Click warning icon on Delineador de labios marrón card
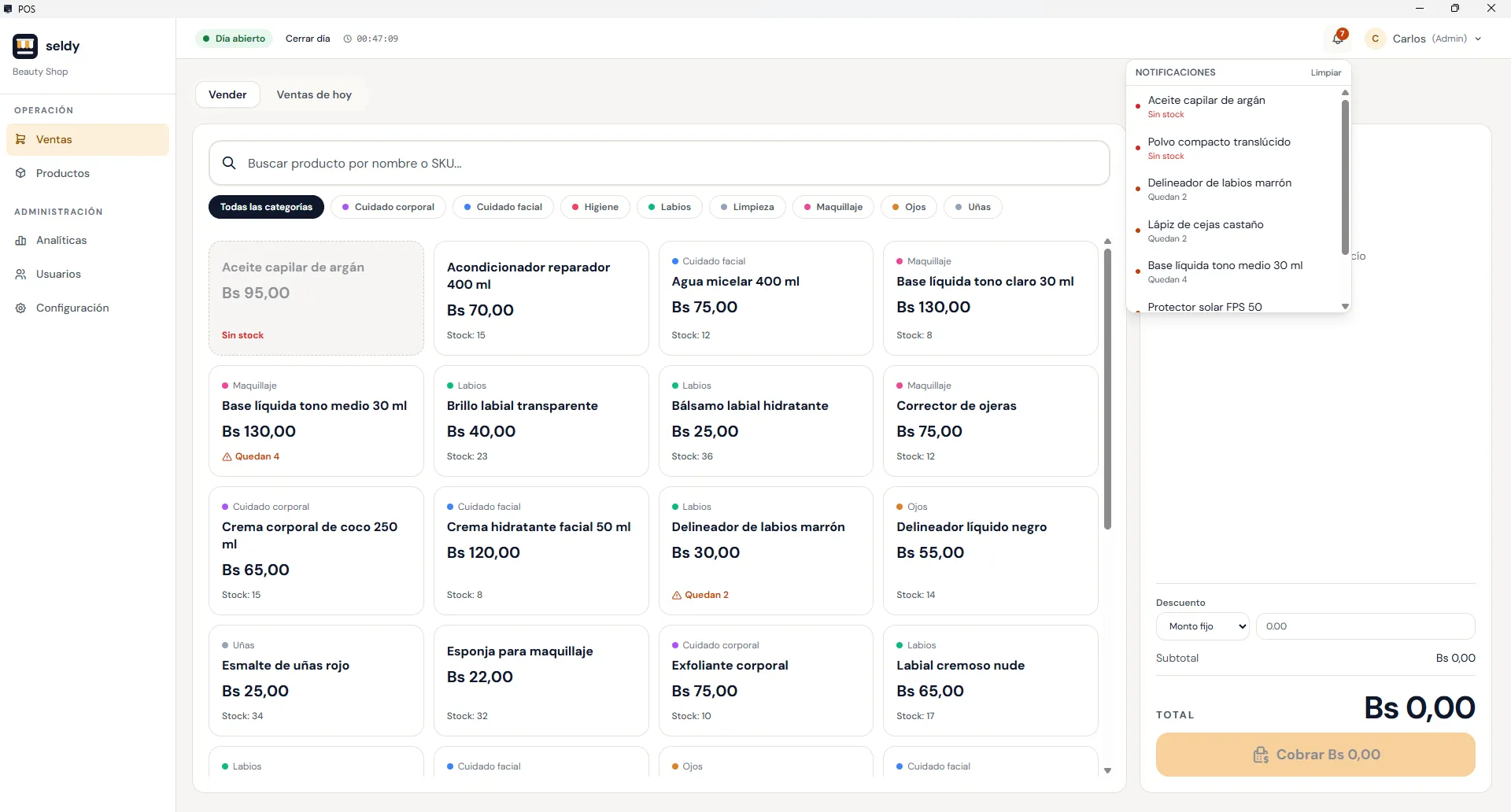1511x812 pixels. click(x=677, y=595)
